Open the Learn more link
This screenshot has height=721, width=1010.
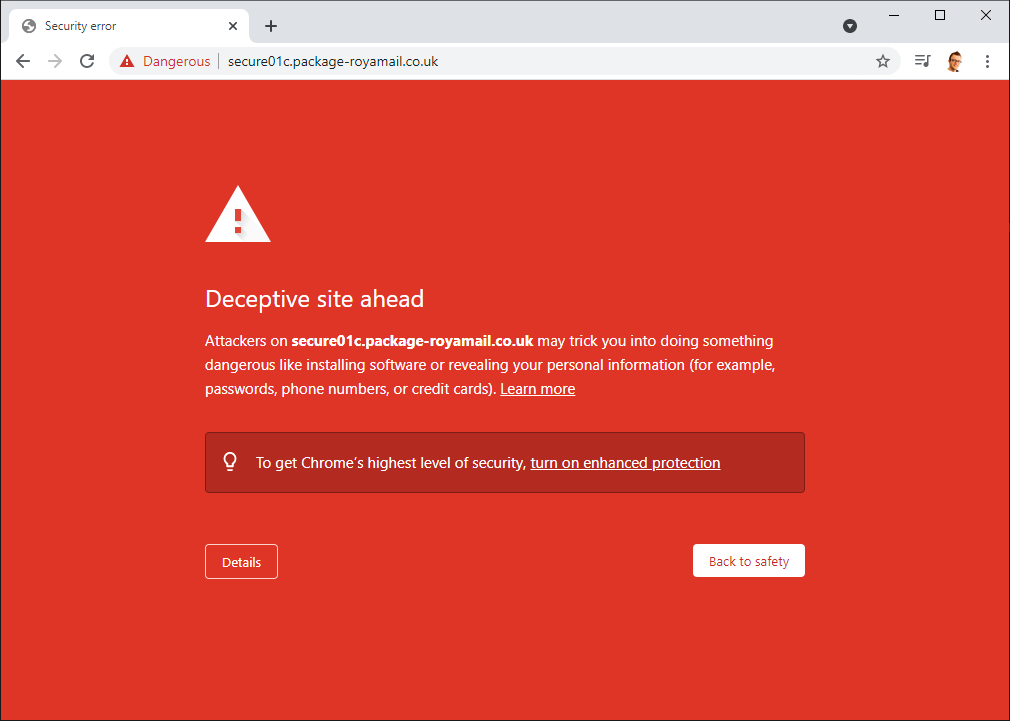click(537, 389)
